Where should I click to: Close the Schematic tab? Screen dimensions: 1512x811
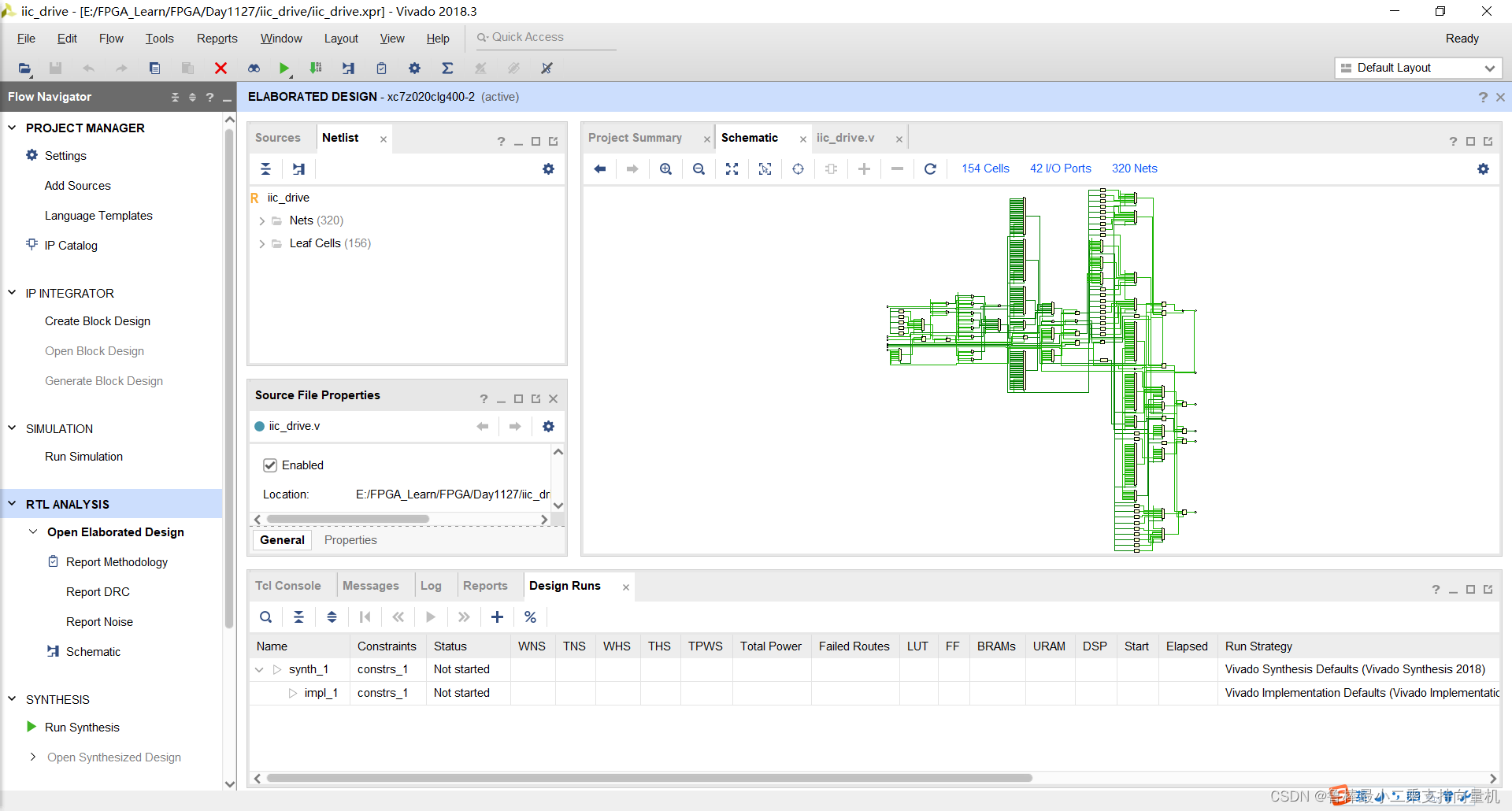[x=802, y=139]
